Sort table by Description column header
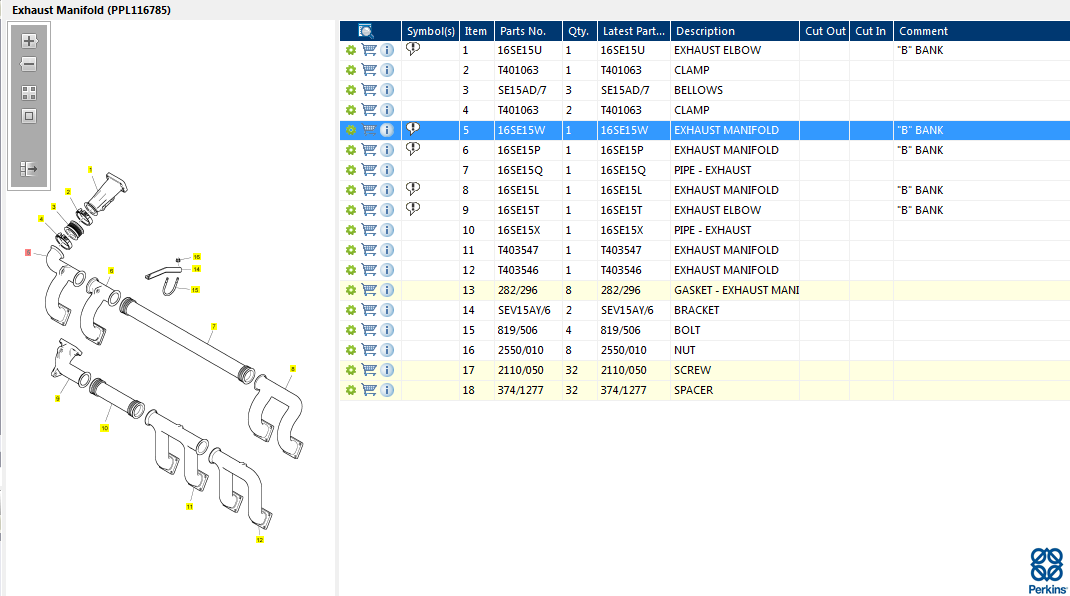This screenshot has width=1070, height=596. coord(705,31)
